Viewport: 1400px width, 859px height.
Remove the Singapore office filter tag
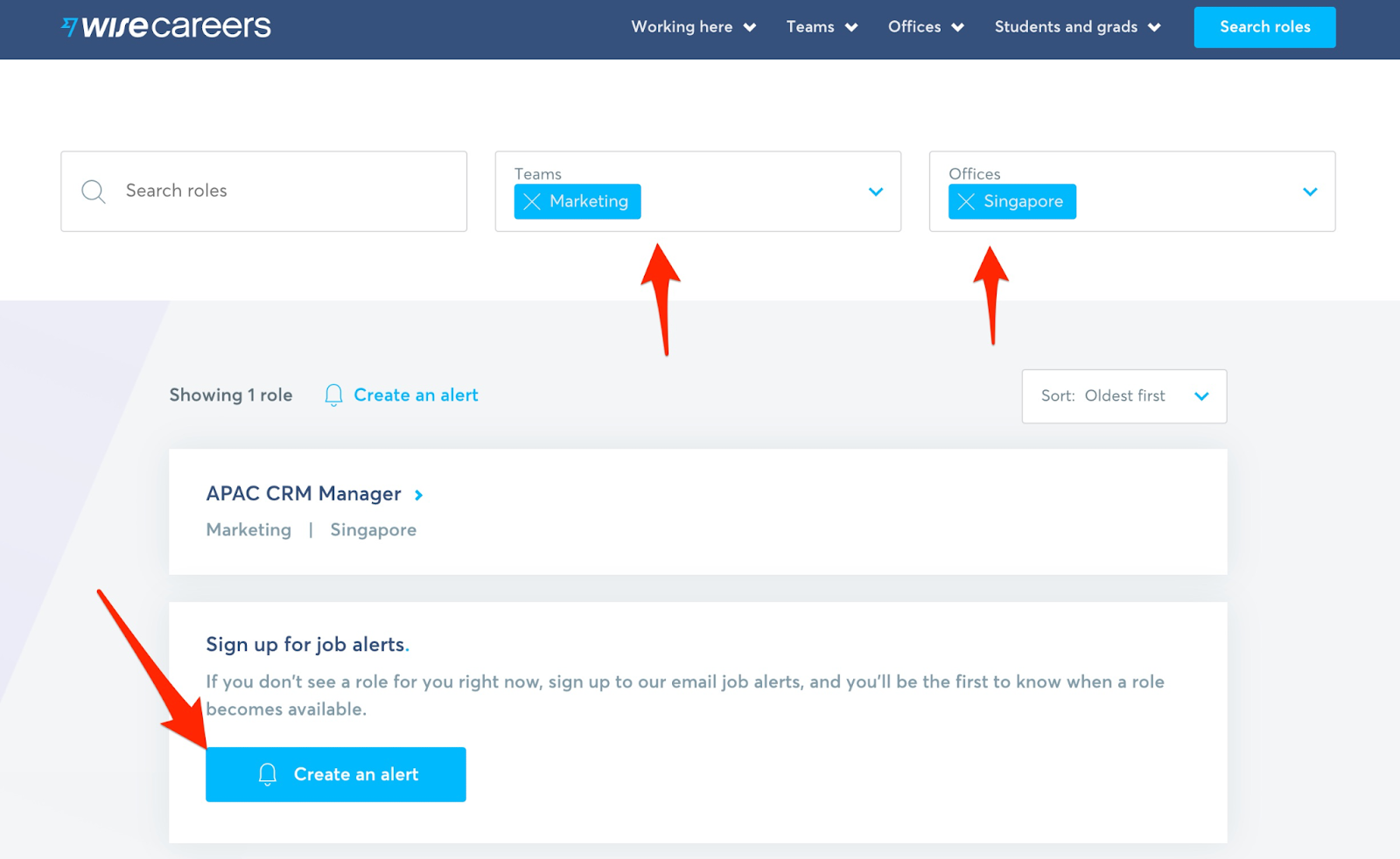[966, 202]
